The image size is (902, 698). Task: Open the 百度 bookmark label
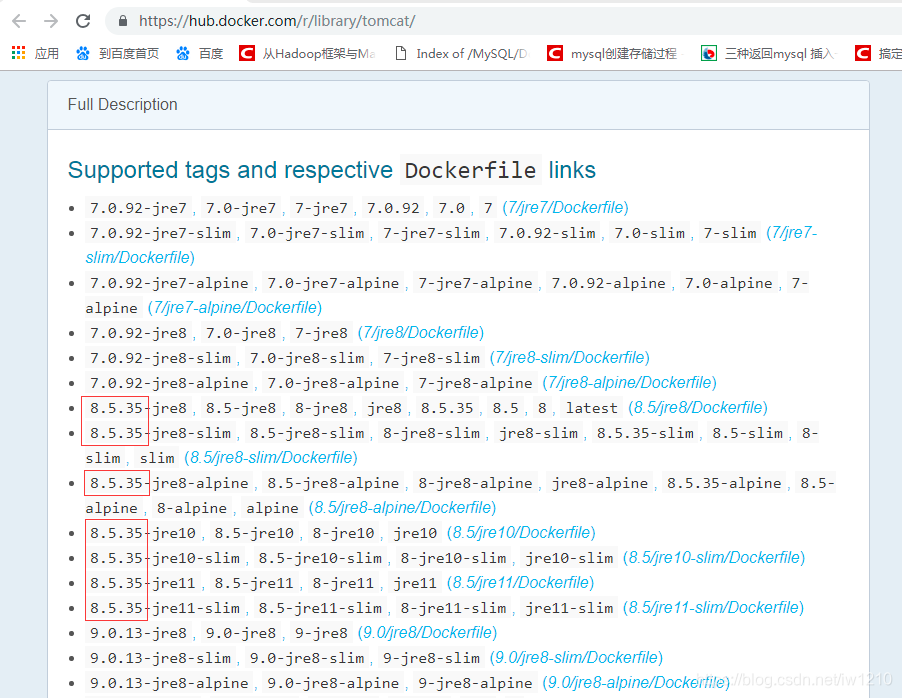tap(211, 54)
